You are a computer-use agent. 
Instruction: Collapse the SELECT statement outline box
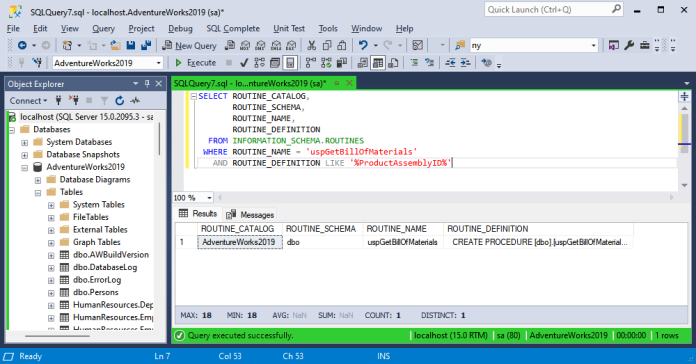point(194,96)
